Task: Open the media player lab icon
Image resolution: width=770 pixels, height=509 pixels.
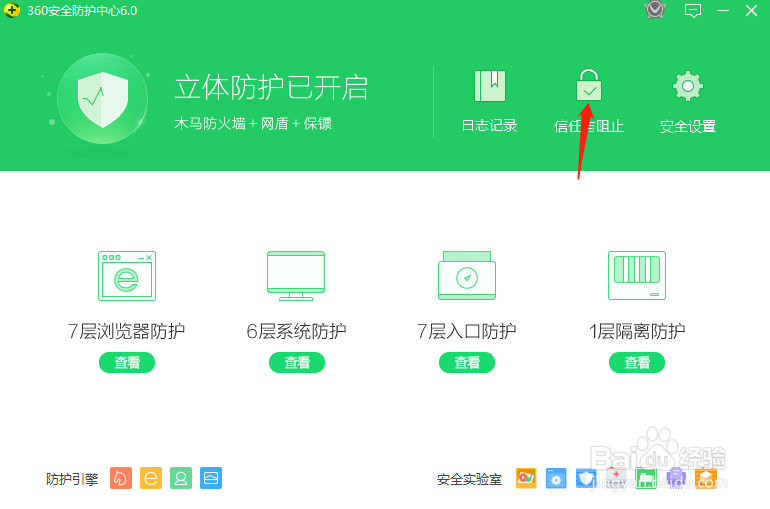Action: (526, 478)
